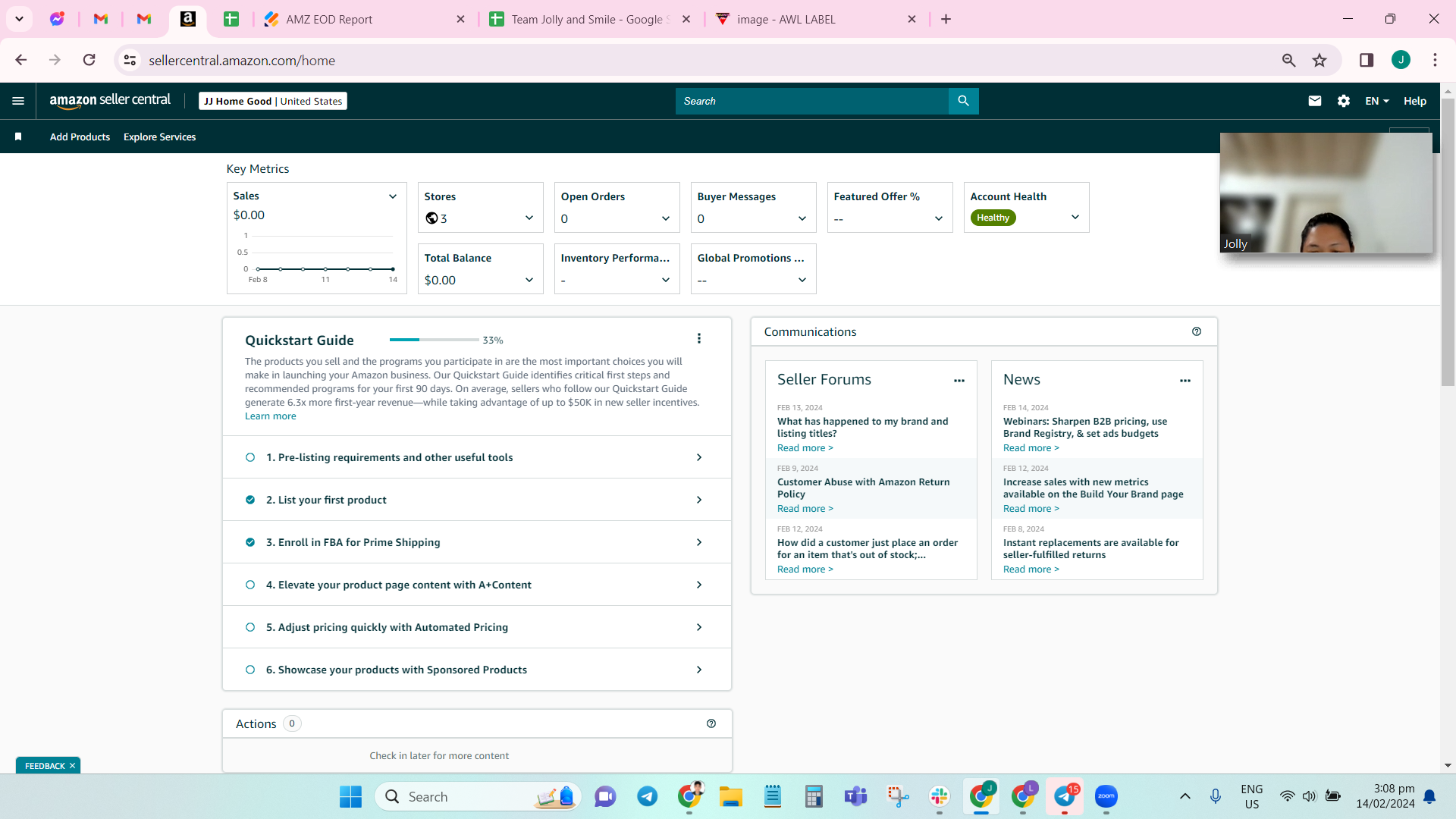
Task: Open Explore Services menu item
Action: [x=159, y=136]
